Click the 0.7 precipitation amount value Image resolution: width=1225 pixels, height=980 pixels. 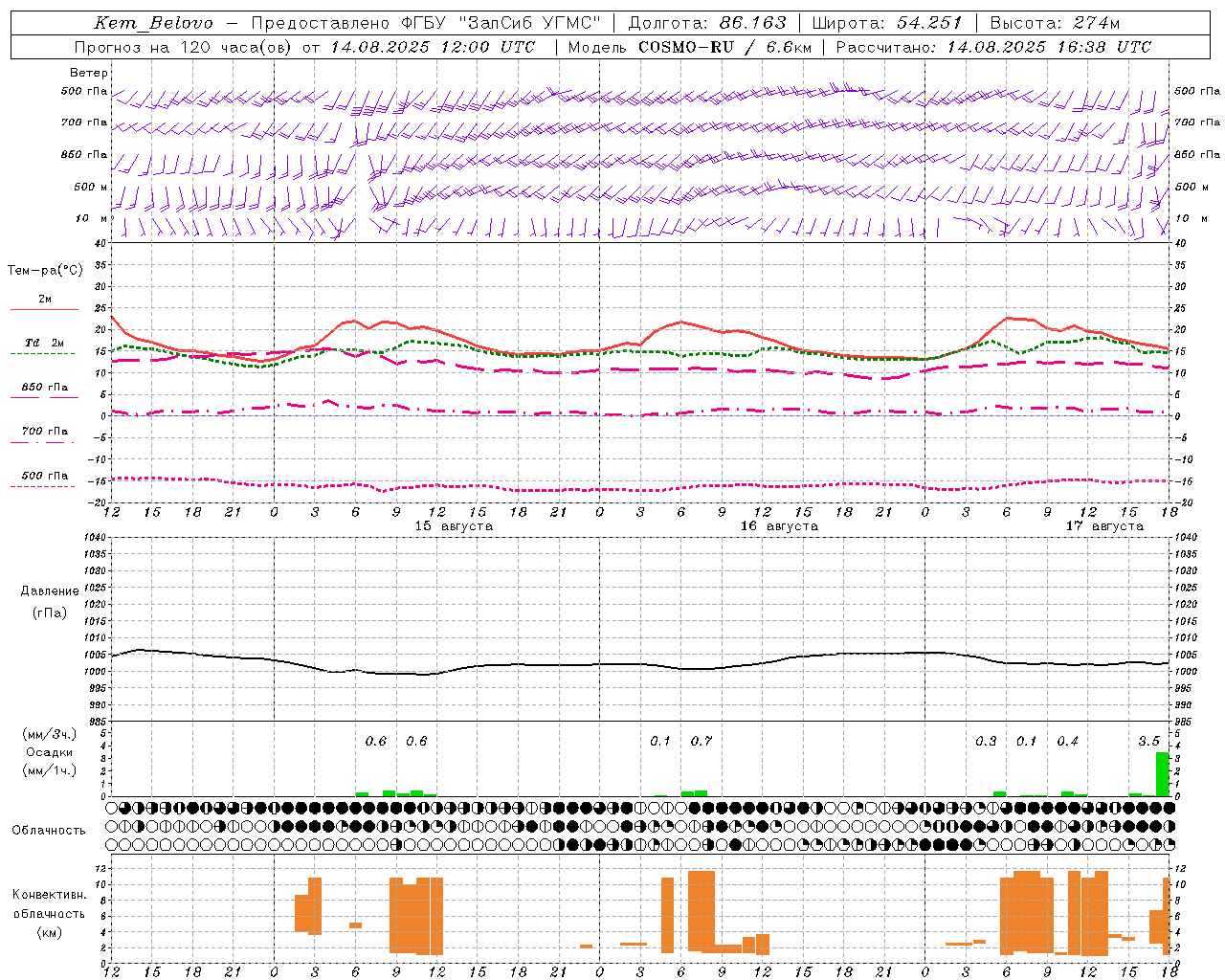(702, 742)
